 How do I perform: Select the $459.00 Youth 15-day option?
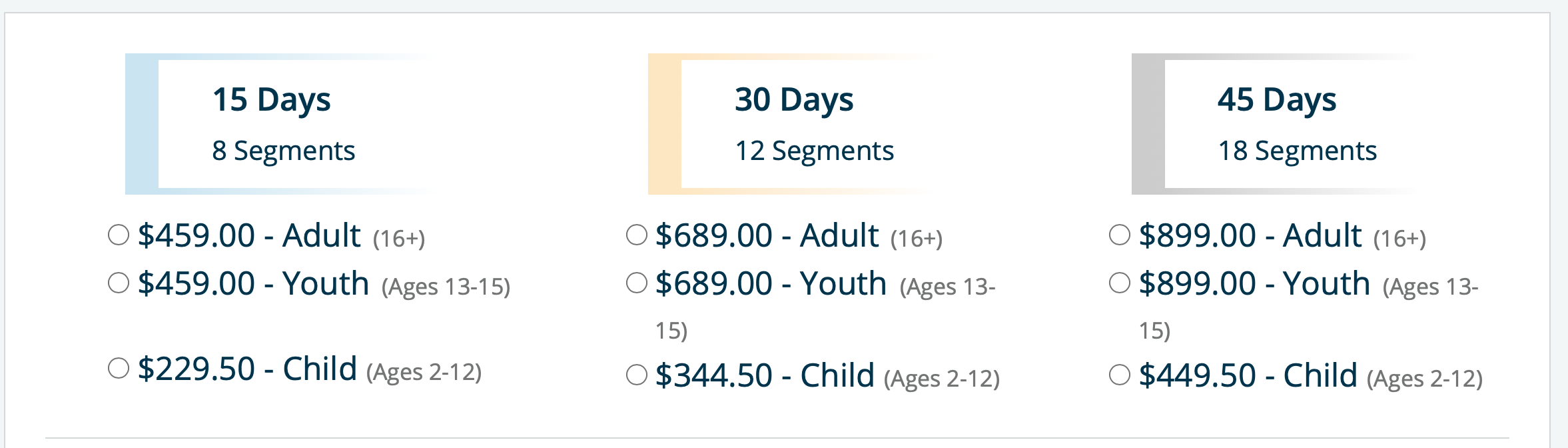click(x=119, y=283)
